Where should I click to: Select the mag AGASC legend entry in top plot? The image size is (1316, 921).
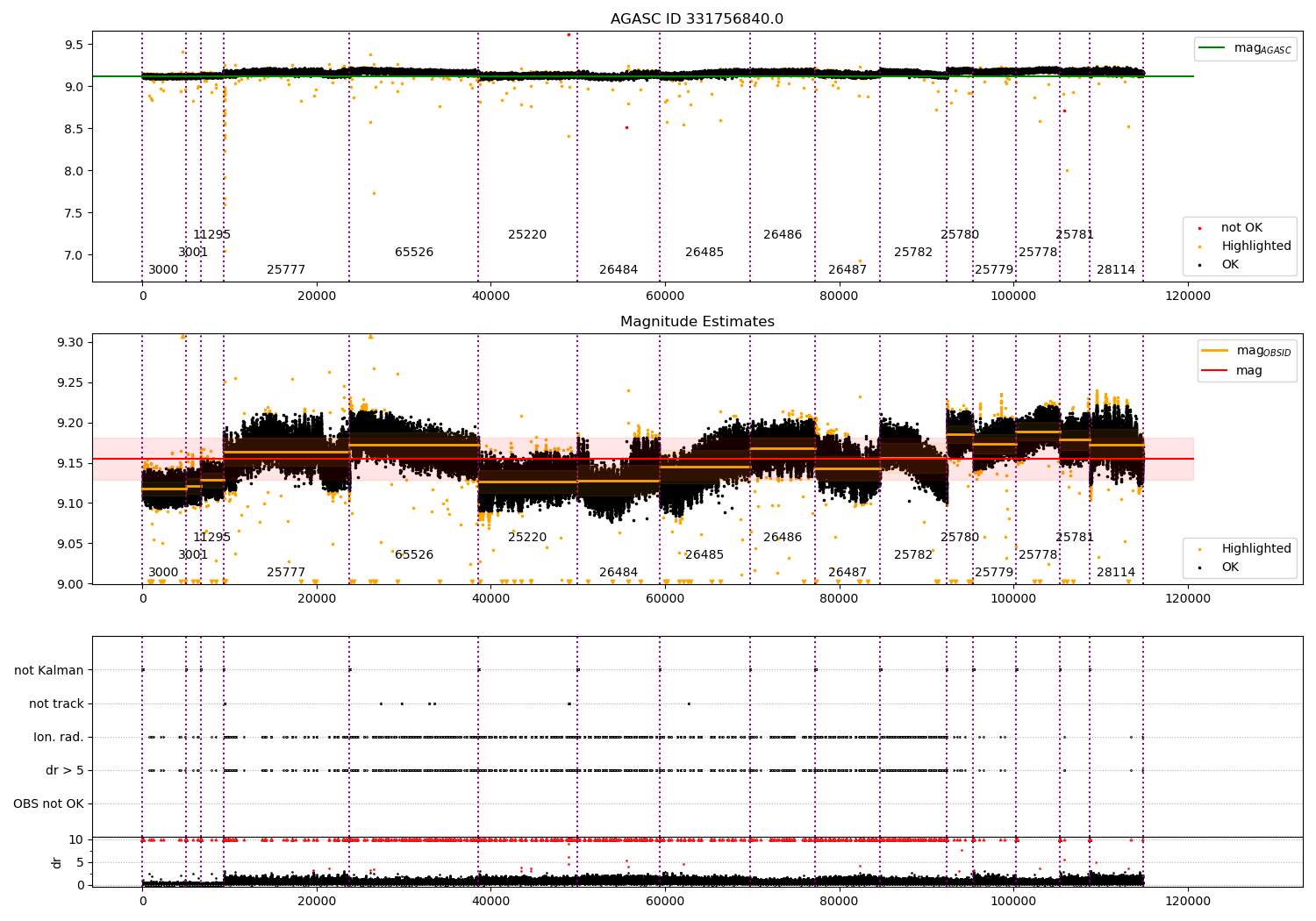1246,48
